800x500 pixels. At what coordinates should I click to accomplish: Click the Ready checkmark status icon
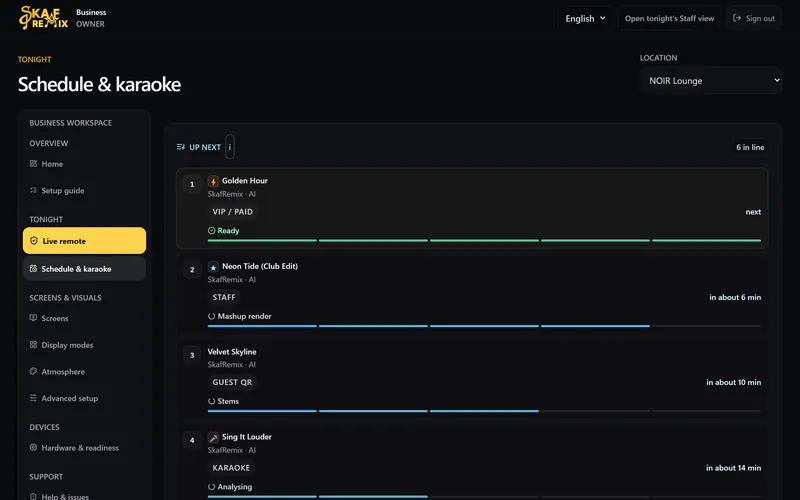pyautogui.click(x=211, y=231)
